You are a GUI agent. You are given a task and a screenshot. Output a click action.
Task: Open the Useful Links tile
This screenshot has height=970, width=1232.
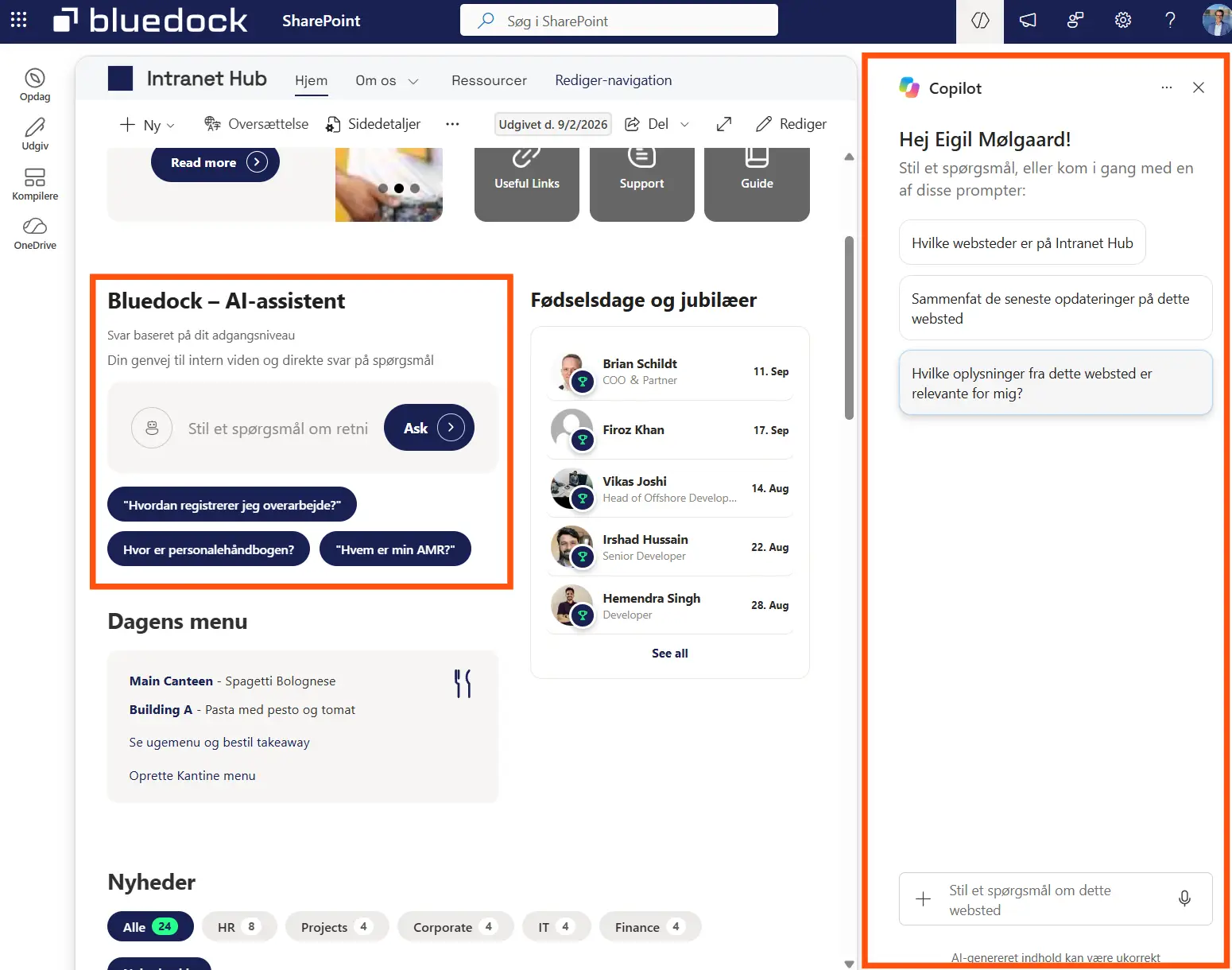click(x=527, y=184)
